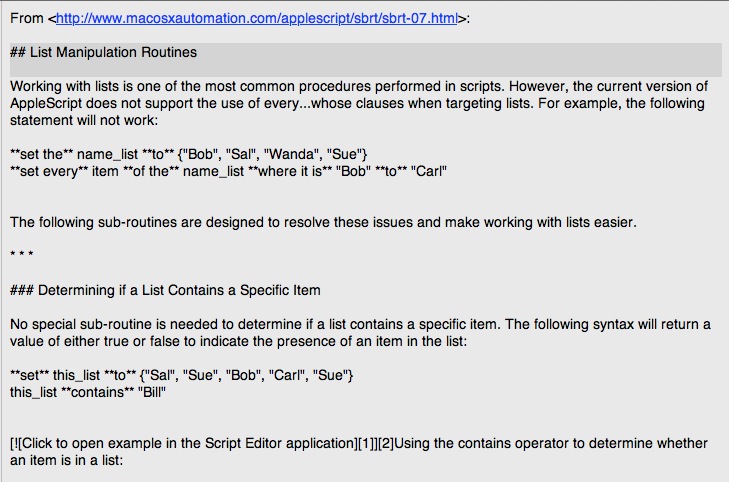This screenshot has height=482, width=729.
Task: Place cursor in "Working with lists" paragraph line
Action: tap(358, 86)
